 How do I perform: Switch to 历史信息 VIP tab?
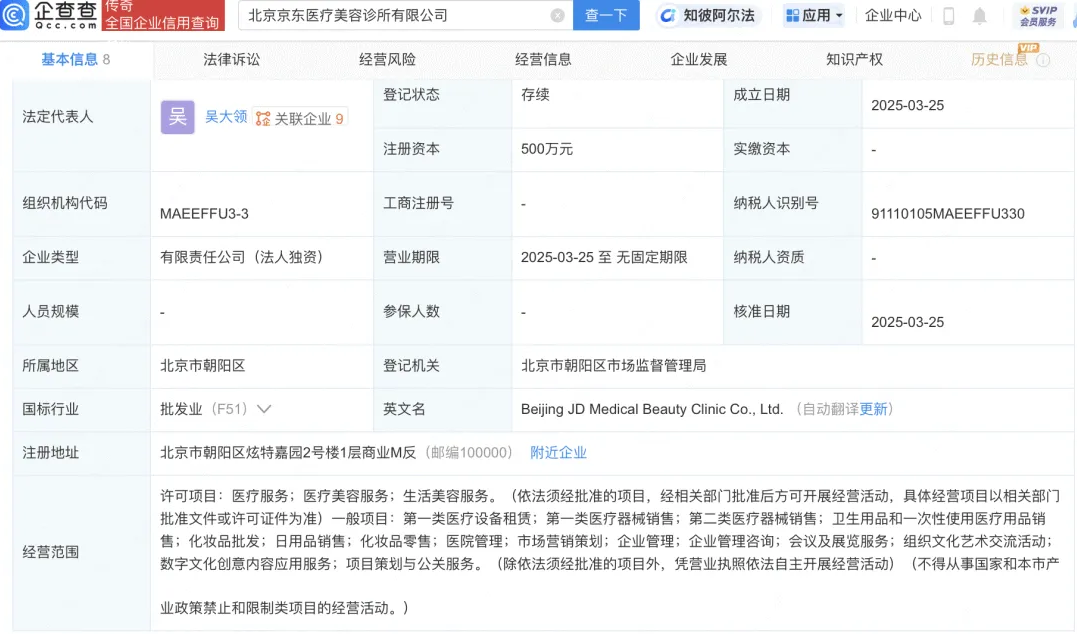tap(999, 60)
